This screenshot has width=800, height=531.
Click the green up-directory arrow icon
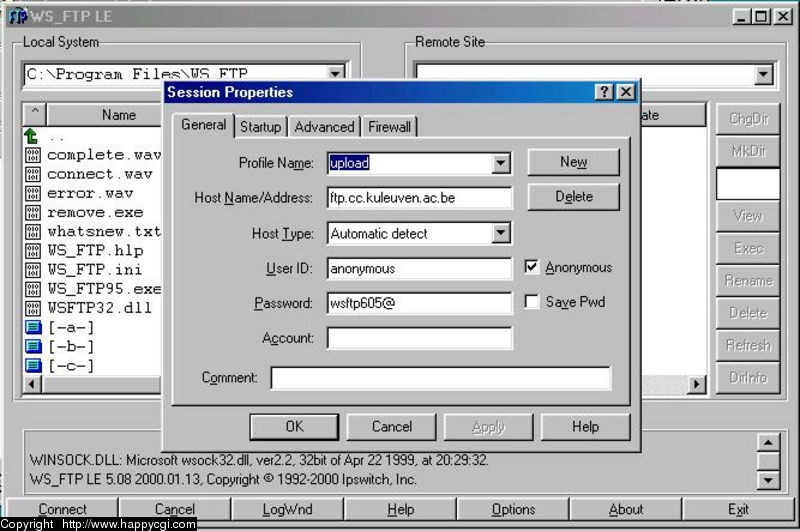[x=32, y=136]
